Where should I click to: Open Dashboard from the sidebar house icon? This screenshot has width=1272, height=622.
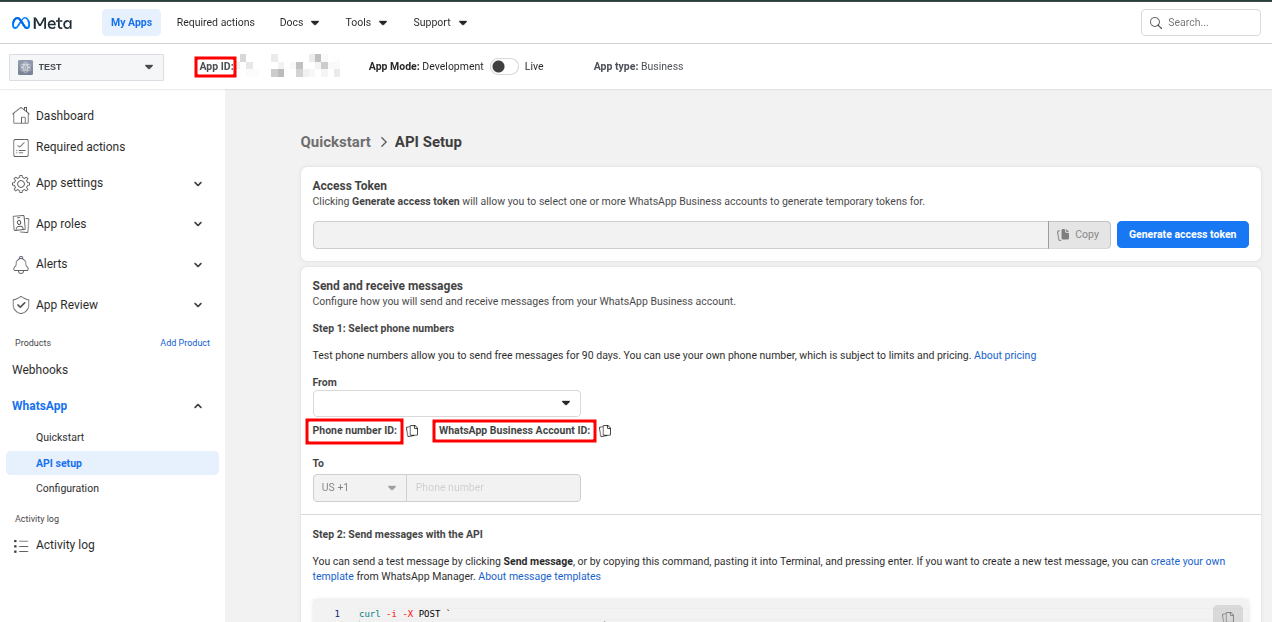pos(21,116)
